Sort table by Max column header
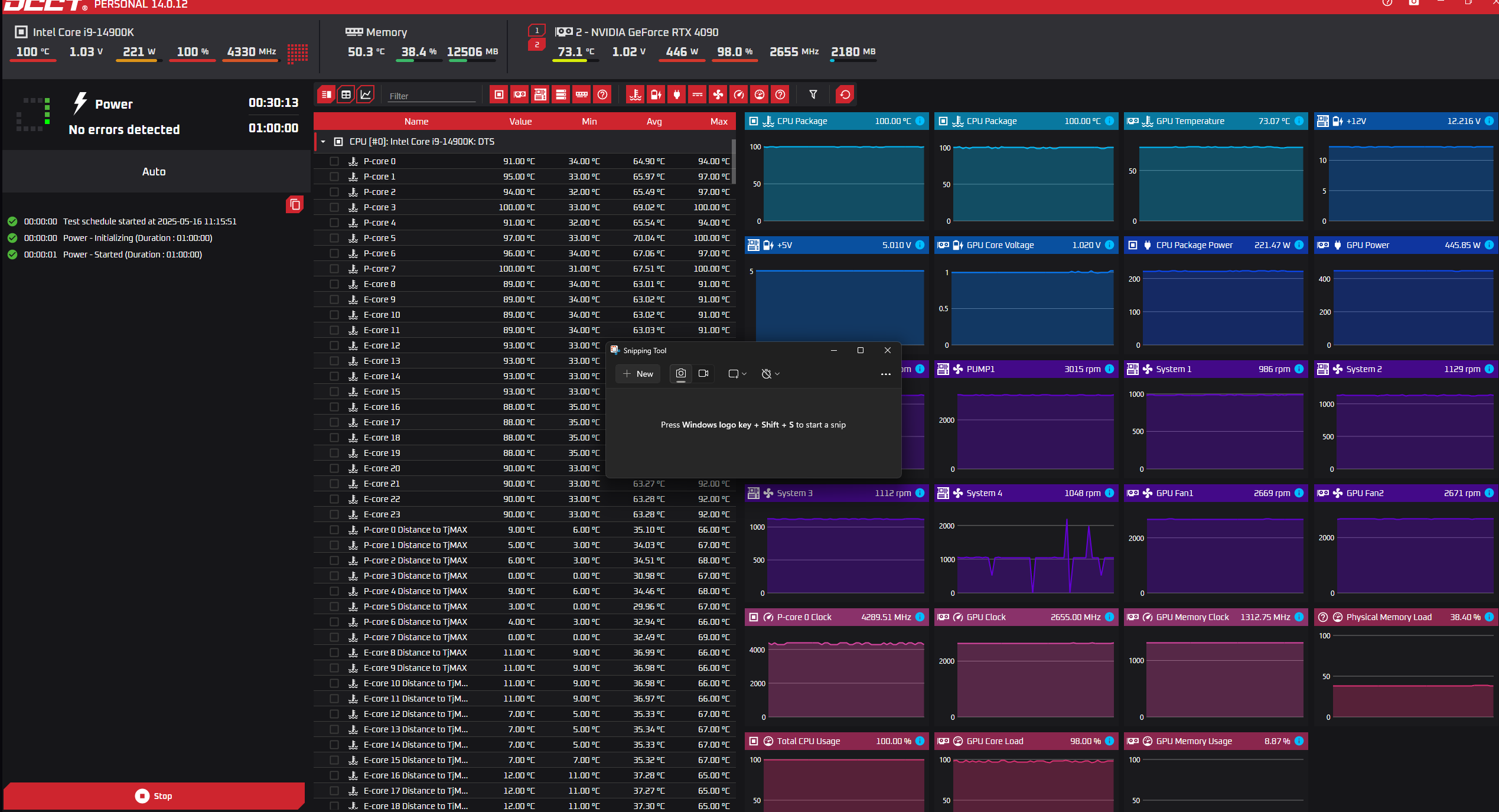Viewport: 1499px width, 812px height. 719,121
